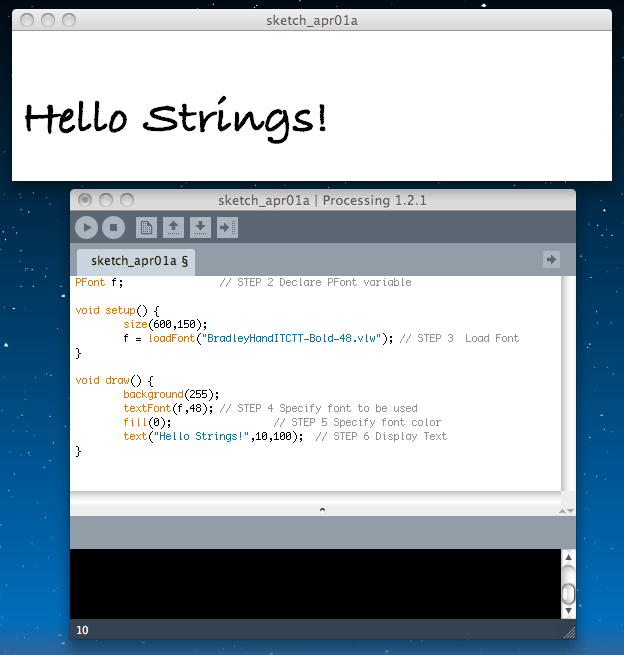The width and height of the screenshot is (624, 655).
Task: Click the line number 10 in status bar
Action: pos(82,630)
